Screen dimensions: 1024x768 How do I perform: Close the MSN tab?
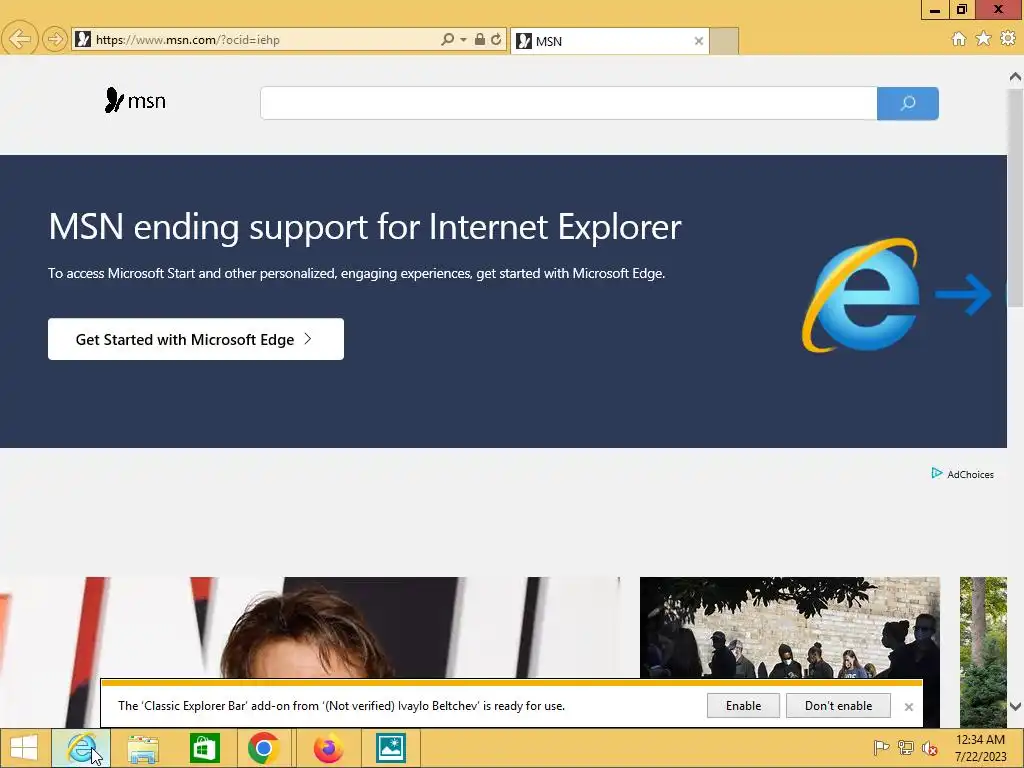click(699, 41)
